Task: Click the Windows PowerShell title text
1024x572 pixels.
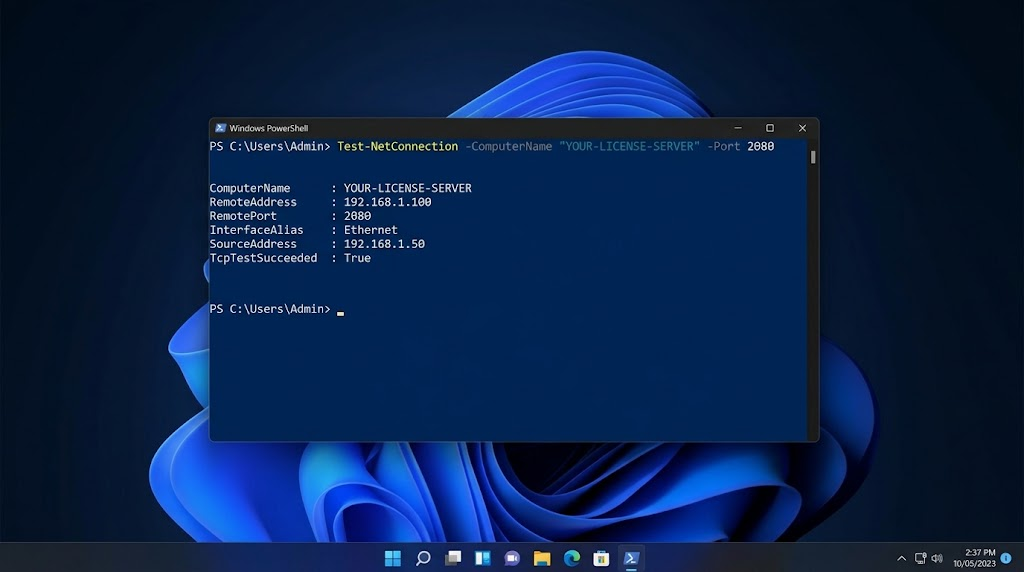Action: point(268,128)
